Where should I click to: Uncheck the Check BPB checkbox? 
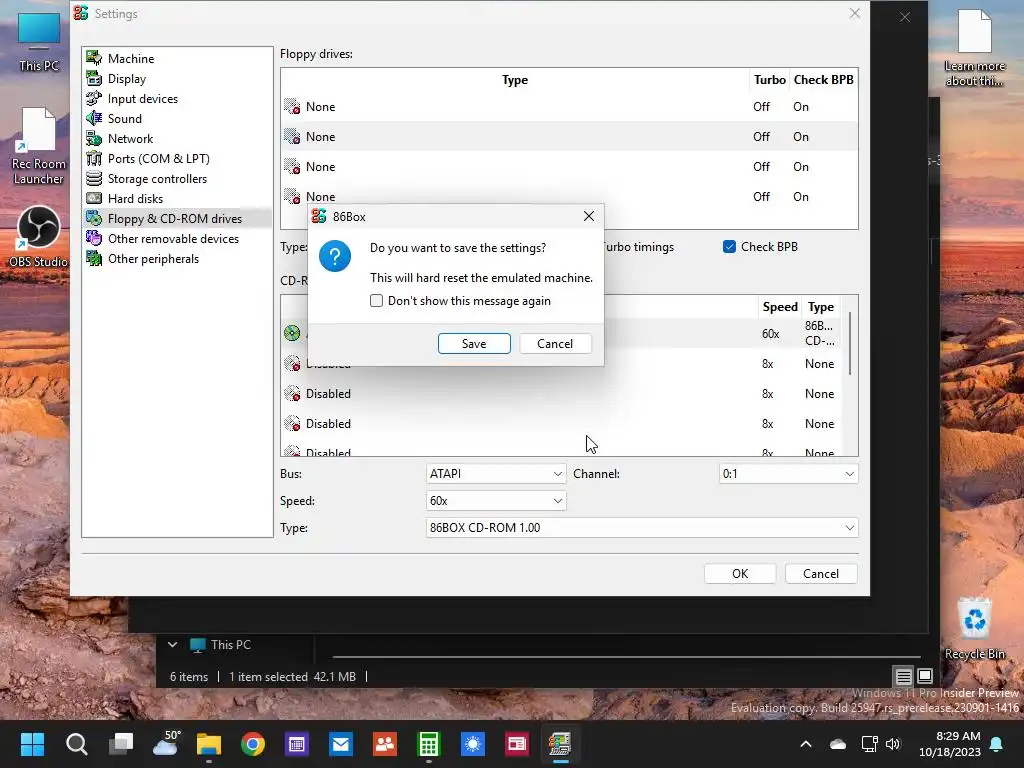coord(729,247)
